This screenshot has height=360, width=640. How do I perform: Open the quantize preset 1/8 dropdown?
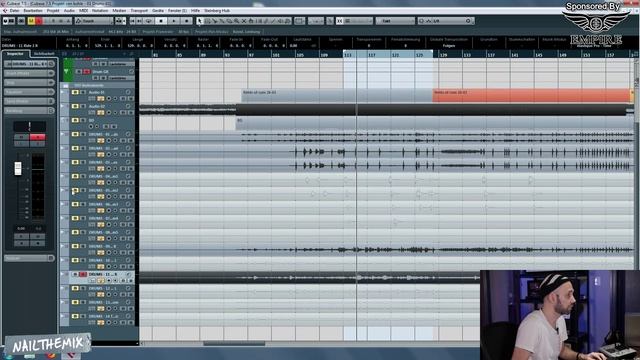446,21
